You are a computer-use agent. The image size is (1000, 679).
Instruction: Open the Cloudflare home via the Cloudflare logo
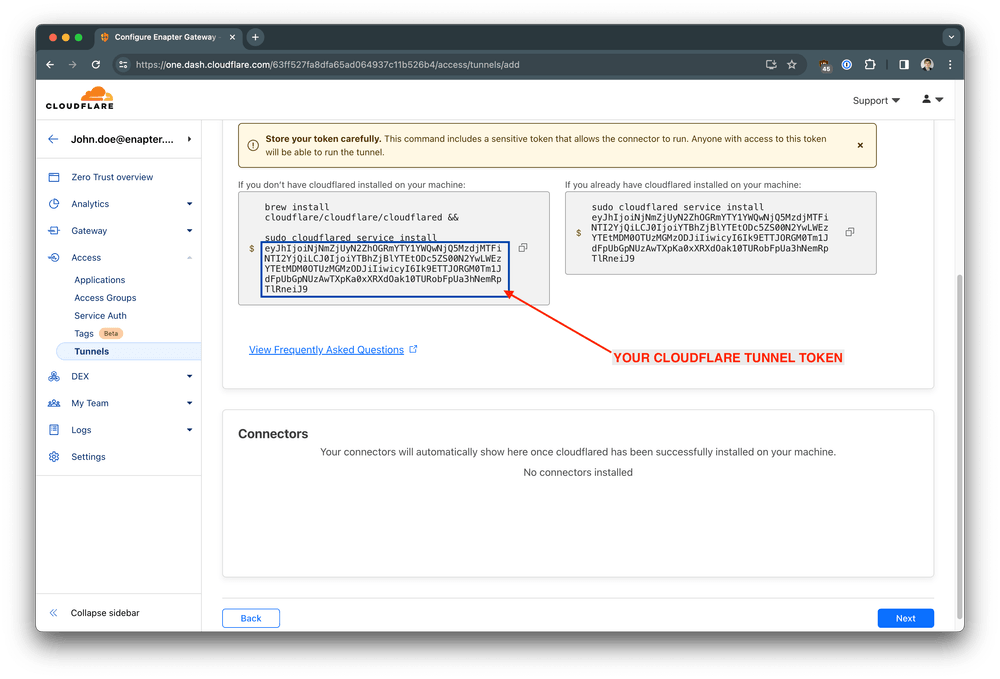tap(79, 99)
